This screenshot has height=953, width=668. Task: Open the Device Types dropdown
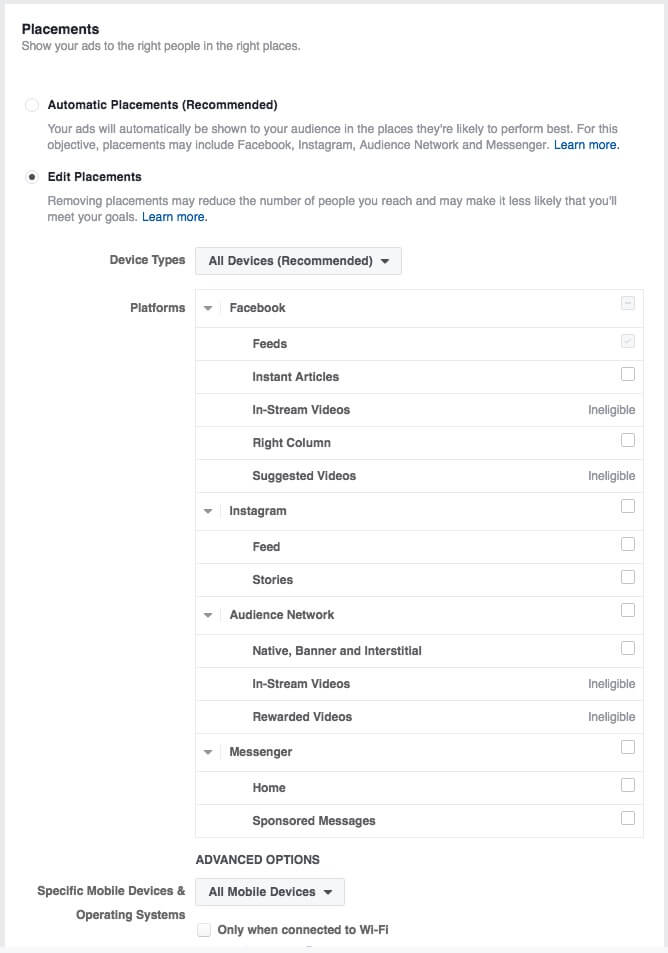click(x=298, y=261)
